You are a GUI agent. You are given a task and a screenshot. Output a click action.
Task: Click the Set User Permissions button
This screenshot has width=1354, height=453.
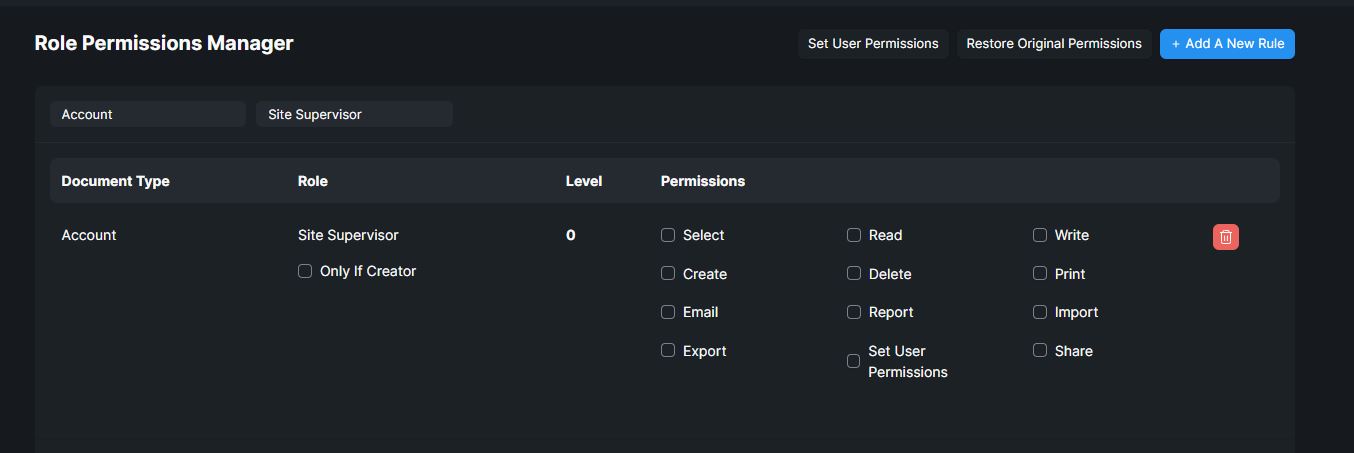873,44
